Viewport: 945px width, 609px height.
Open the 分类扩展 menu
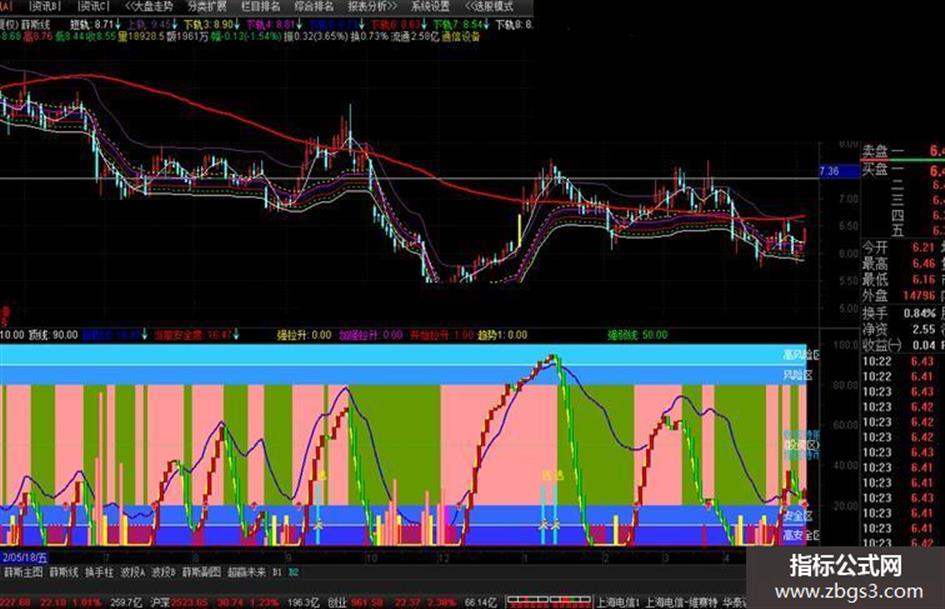[x=207, y=7]
